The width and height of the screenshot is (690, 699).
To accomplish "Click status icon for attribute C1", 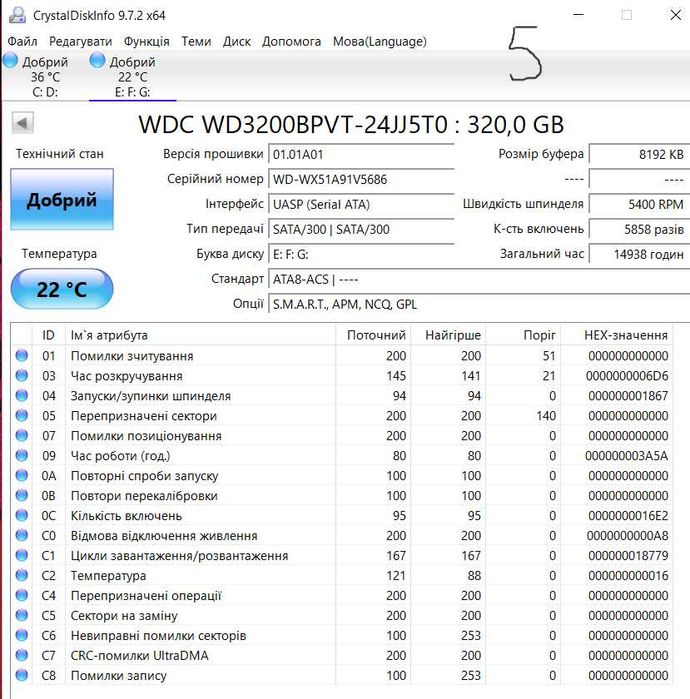I will (21, 555).
